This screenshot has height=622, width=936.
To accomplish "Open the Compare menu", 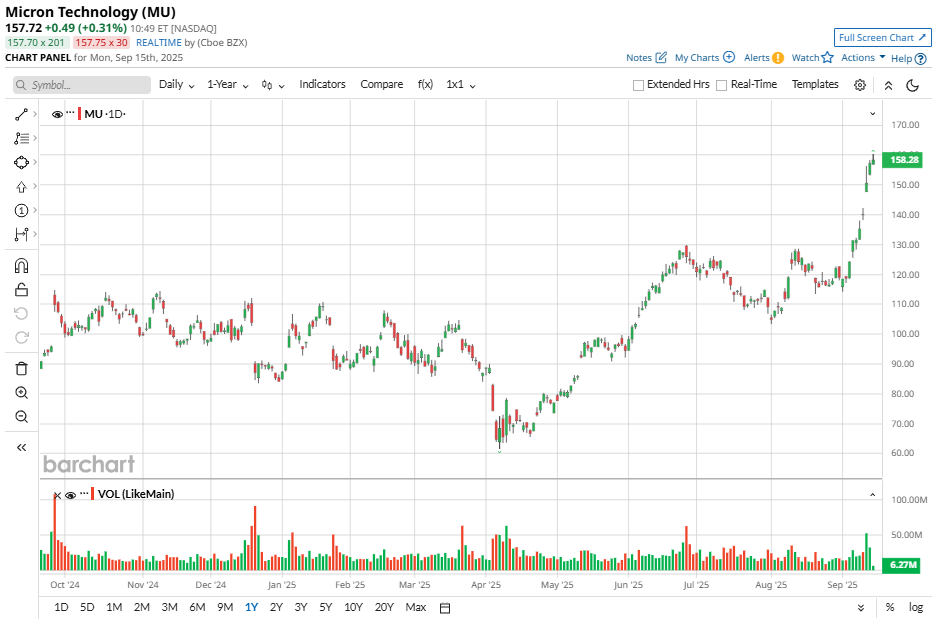I will click(381, 84).
